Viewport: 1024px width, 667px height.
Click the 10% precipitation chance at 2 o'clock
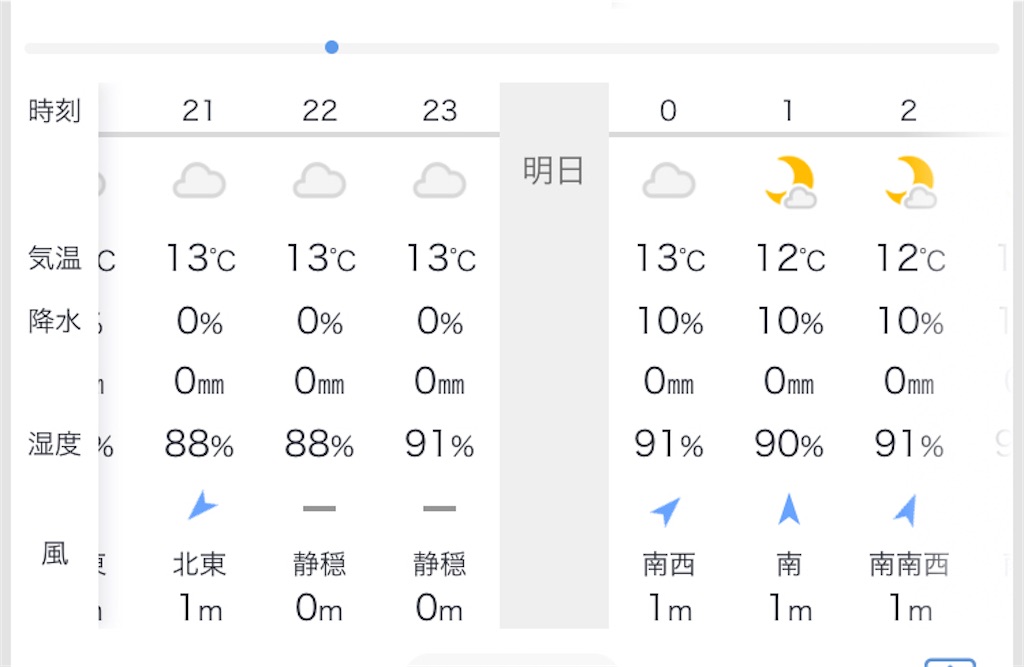point(910,321)
